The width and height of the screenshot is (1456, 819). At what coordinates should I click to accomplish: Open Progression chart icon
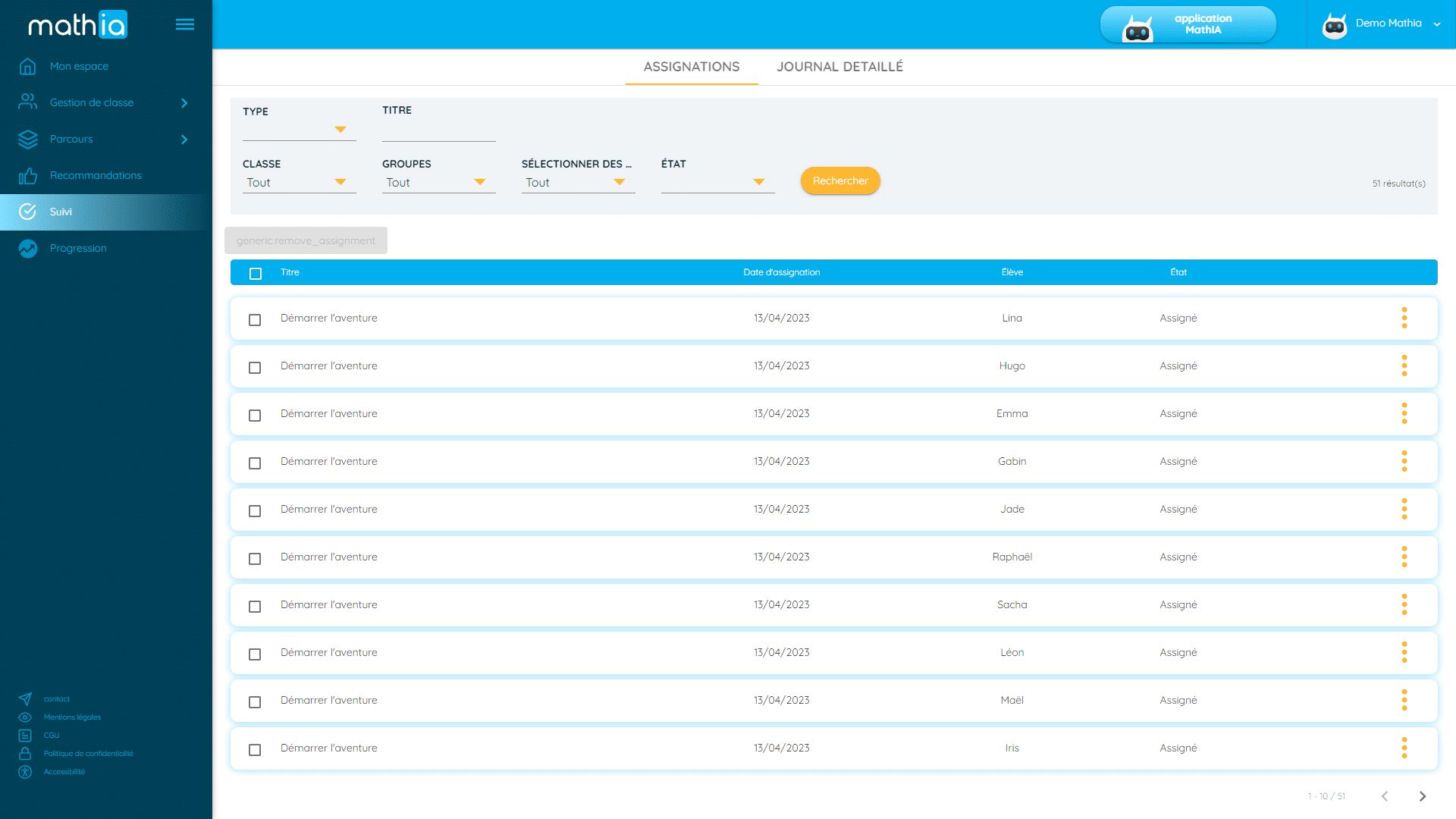tap(28, 249)
